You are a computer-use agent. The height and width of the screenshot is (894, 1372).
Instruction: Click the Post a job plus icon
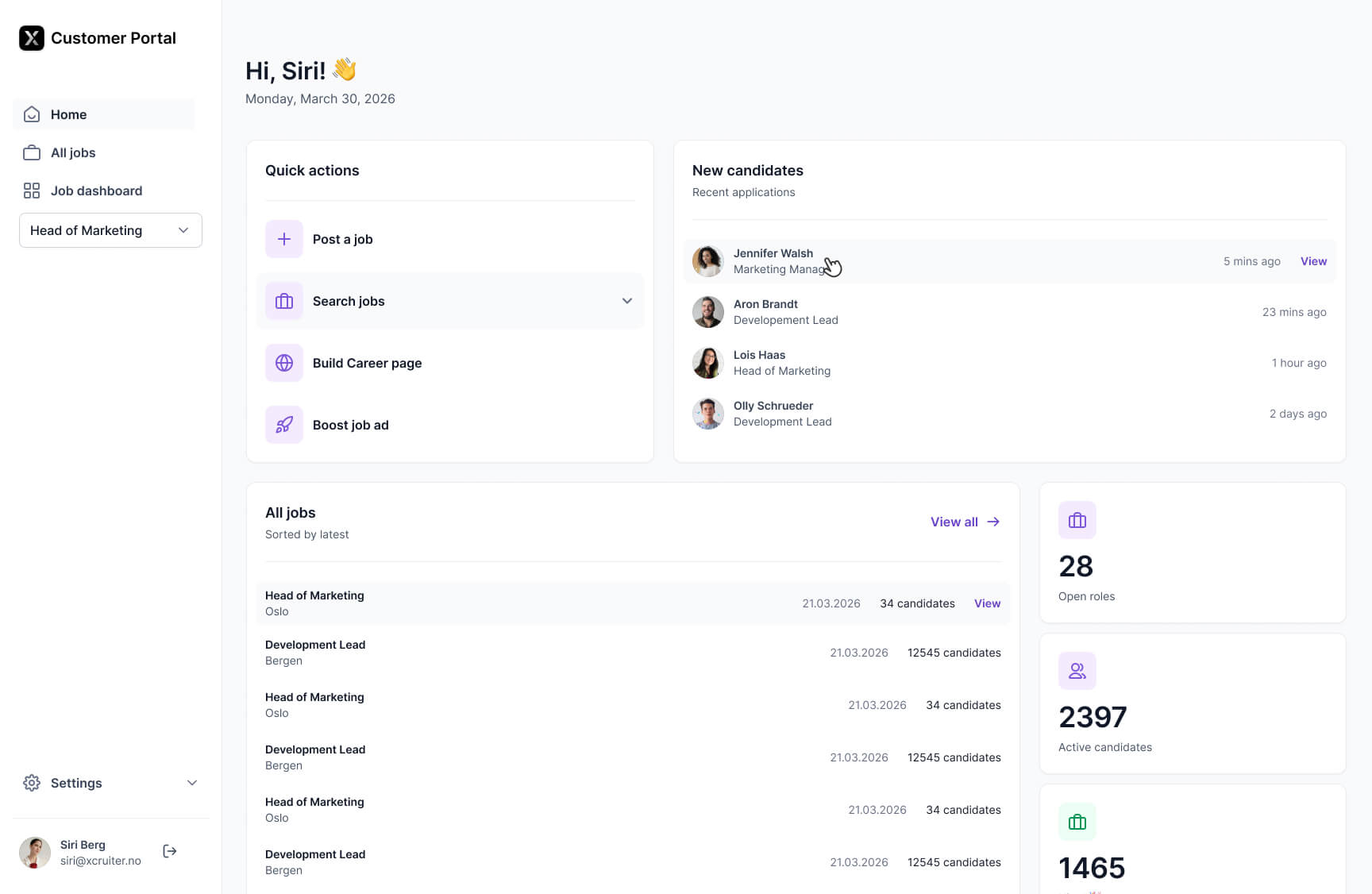click(283, 239)
